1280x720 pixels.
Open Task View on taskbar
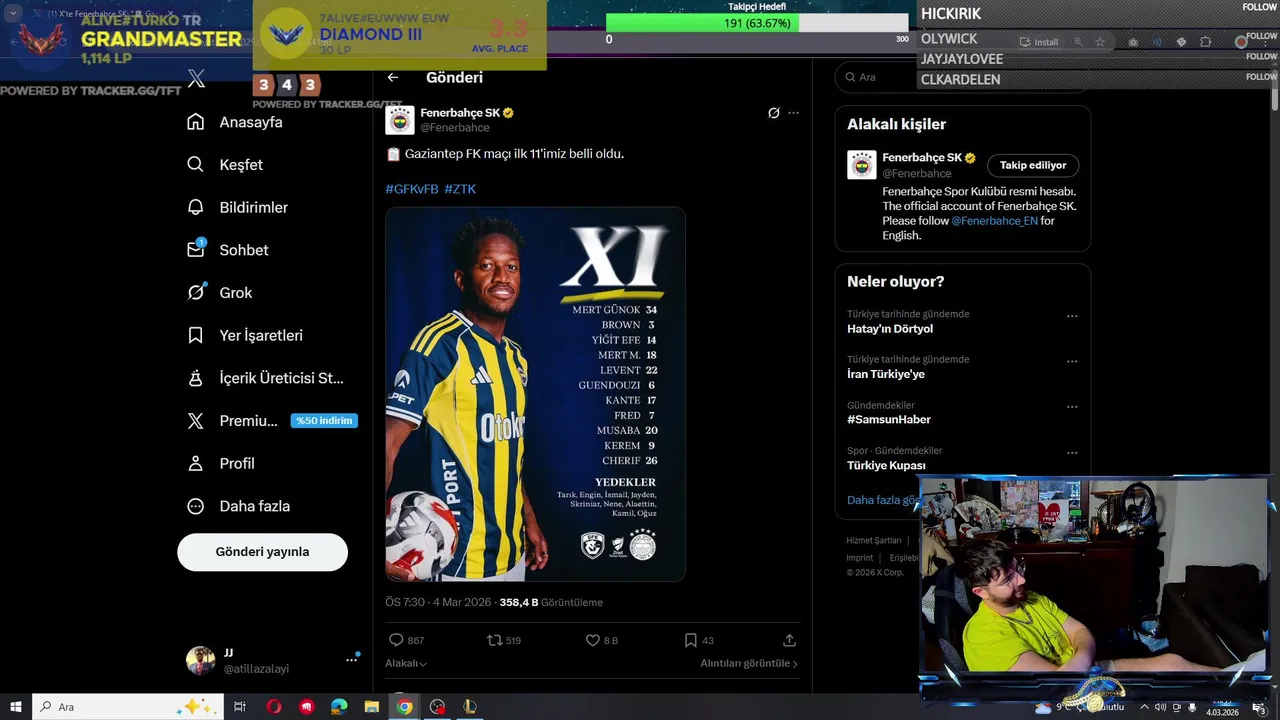(x=240, y=707)
